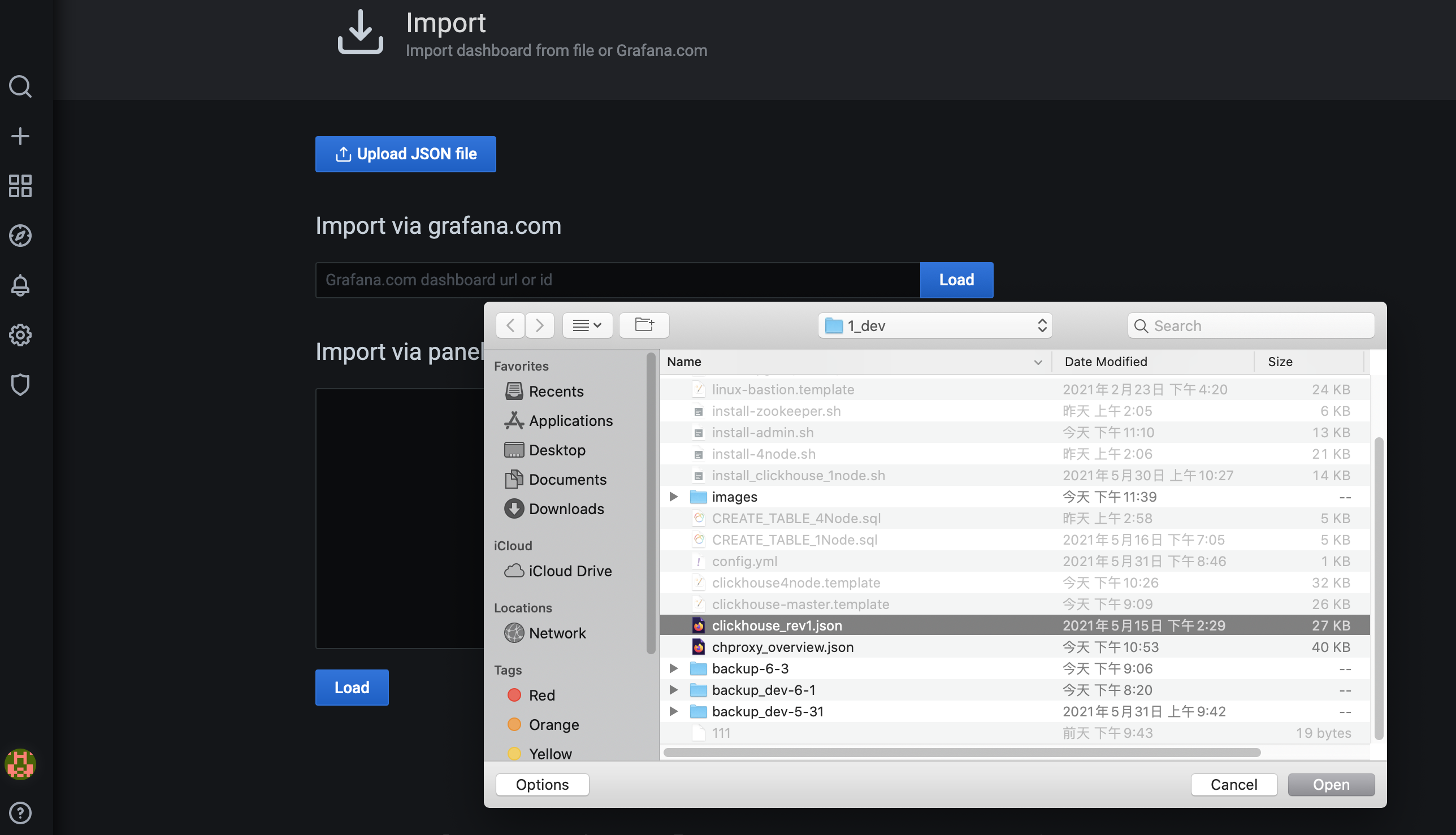Expand the backup-6-3 folder triangle
This screenshot has width=1456, height=835.
[674, 668]
